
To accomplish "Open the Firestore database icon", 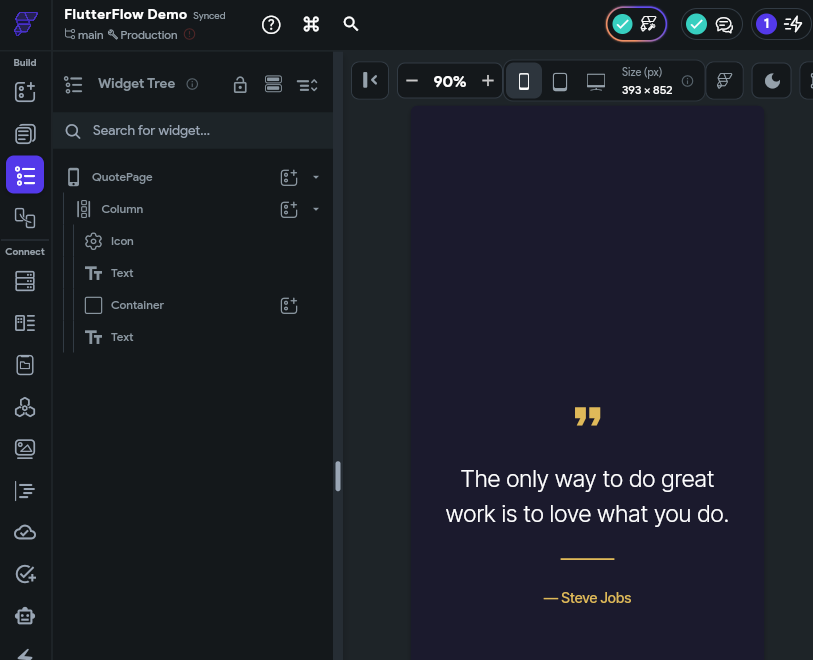I will (25, 281).
